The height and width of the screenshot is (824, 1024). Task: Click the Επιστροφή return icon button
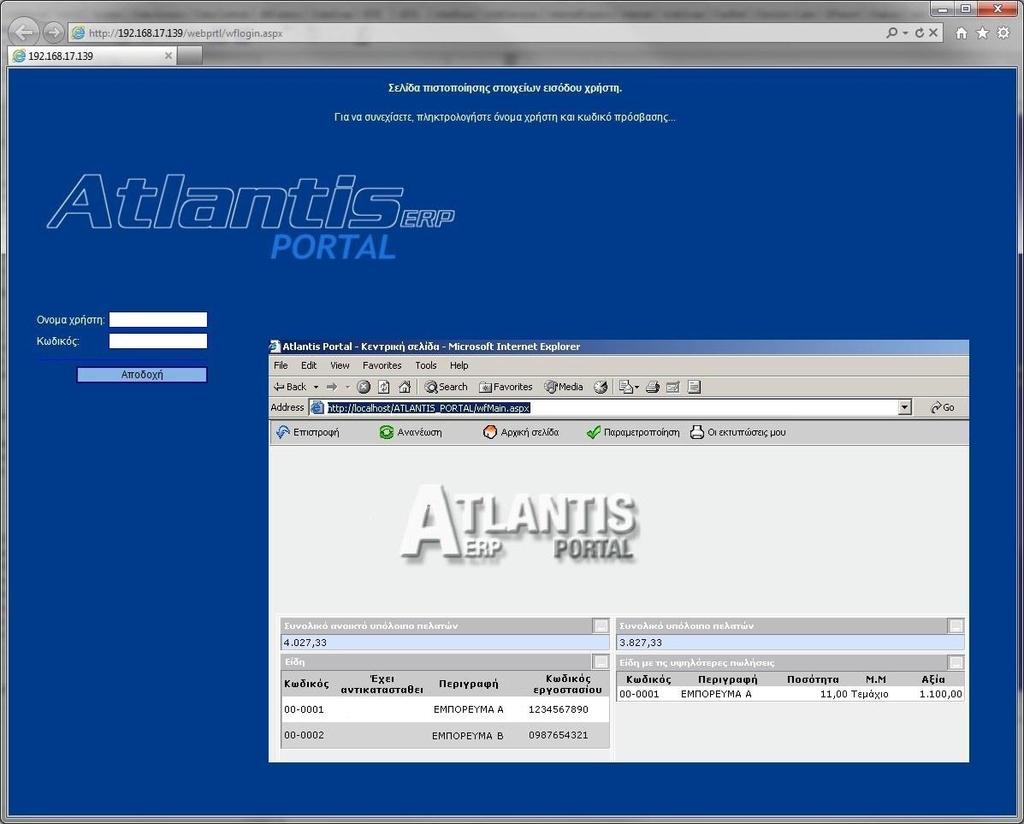tap(308, 432)
